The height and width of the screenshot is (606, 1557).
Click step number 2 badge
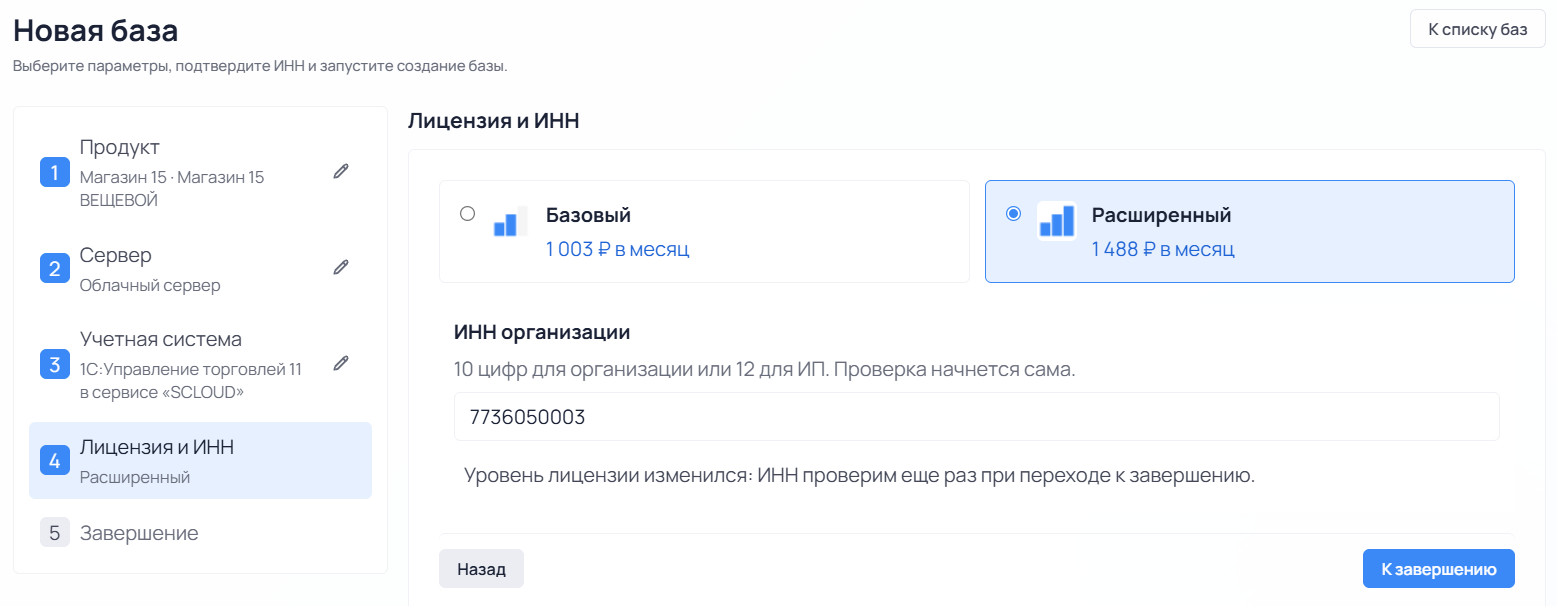pyautogui.click(x=54, y=268)
